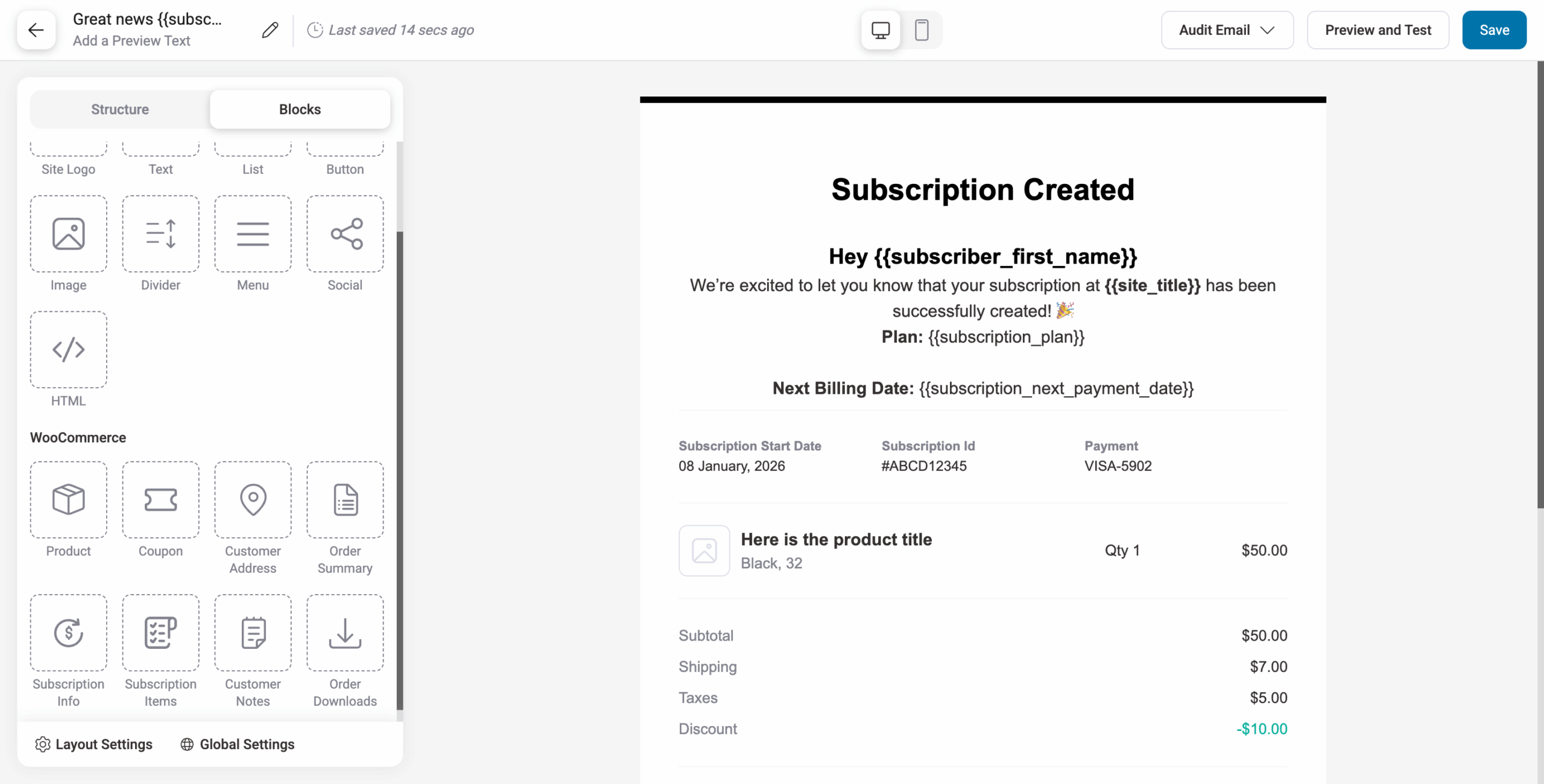The width and height of the screenshot is (1544, 784).
Task: Add the Subscription Items block
Action: pos(160,632)
